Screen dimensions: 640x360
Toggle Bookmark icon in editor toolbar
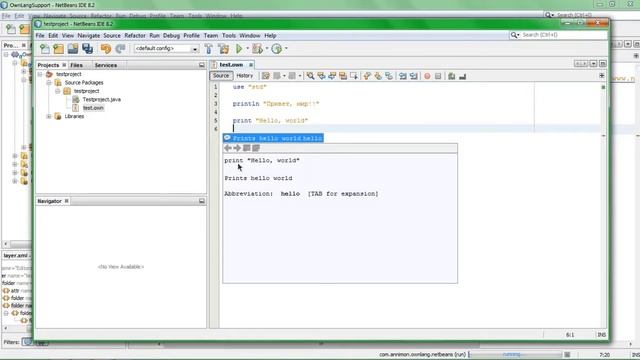tap(389, 76)
